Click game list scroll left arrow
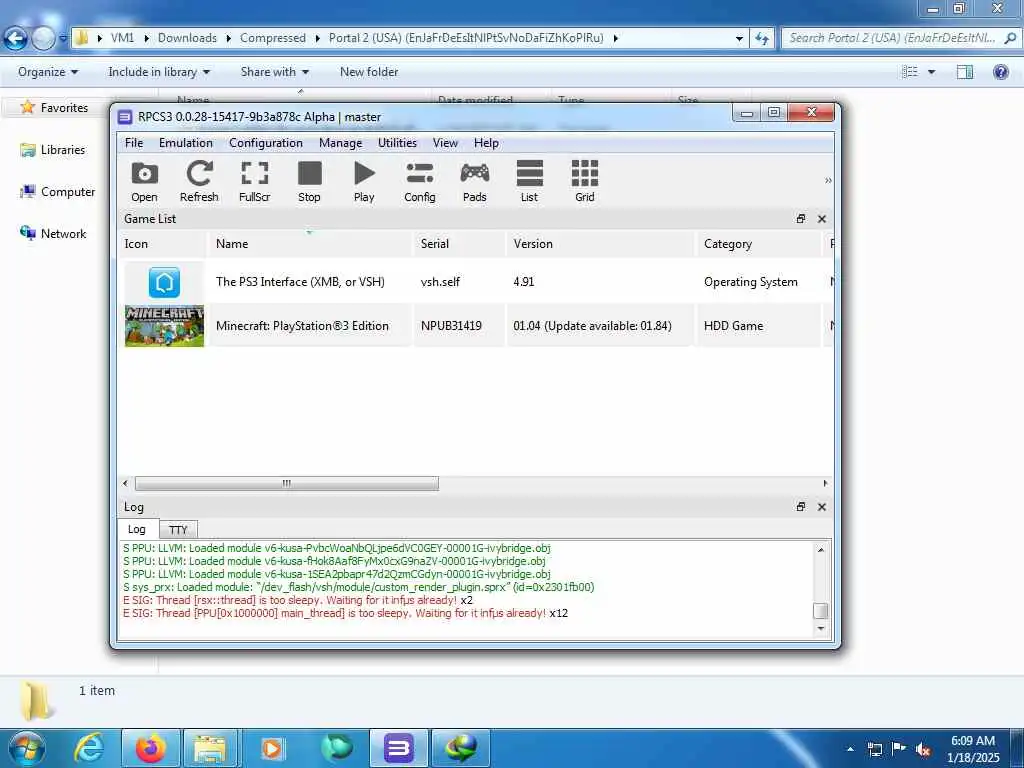 [125, 483]
